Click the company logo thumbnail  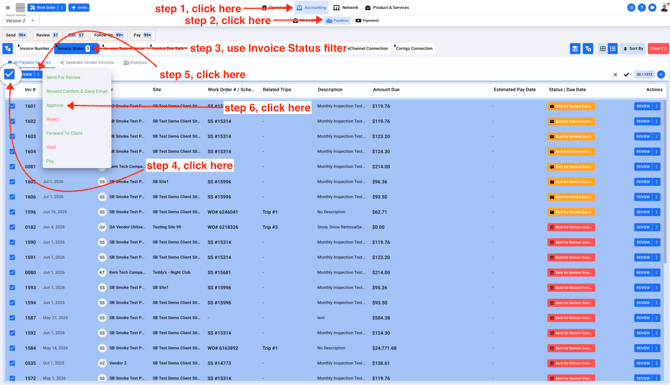(20, 8)
